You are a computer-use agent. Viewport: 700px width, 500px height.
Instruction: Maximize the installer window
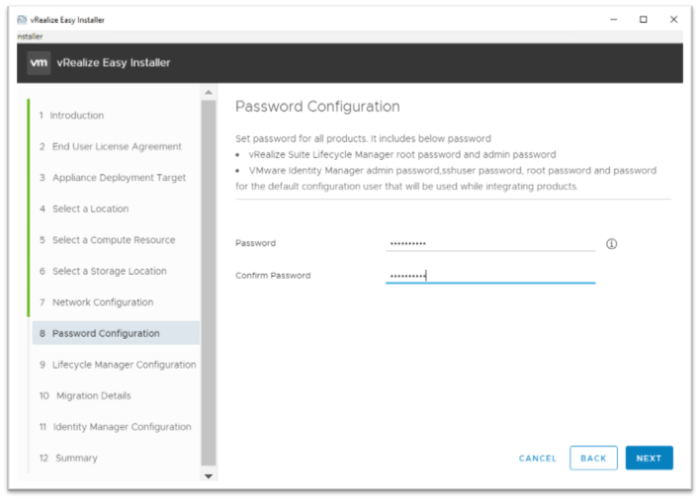(x=643, y=19)
